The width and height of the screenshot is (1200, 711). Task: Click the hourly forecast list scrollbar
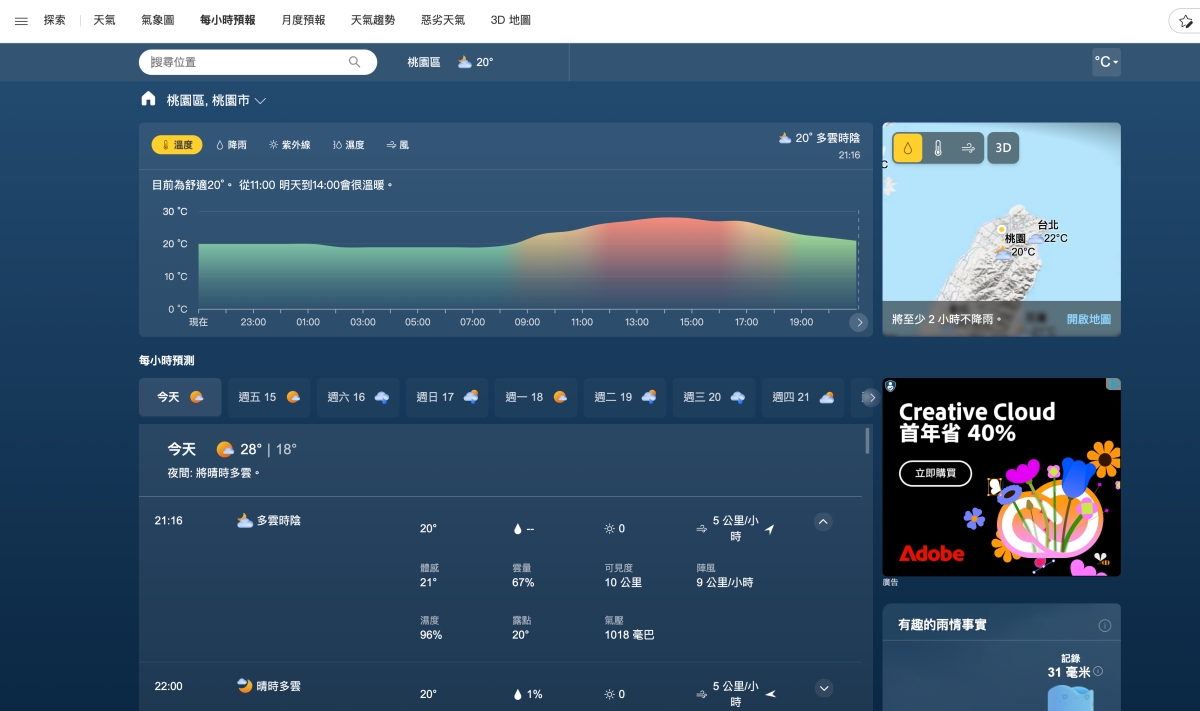click(x=867, y=441)
